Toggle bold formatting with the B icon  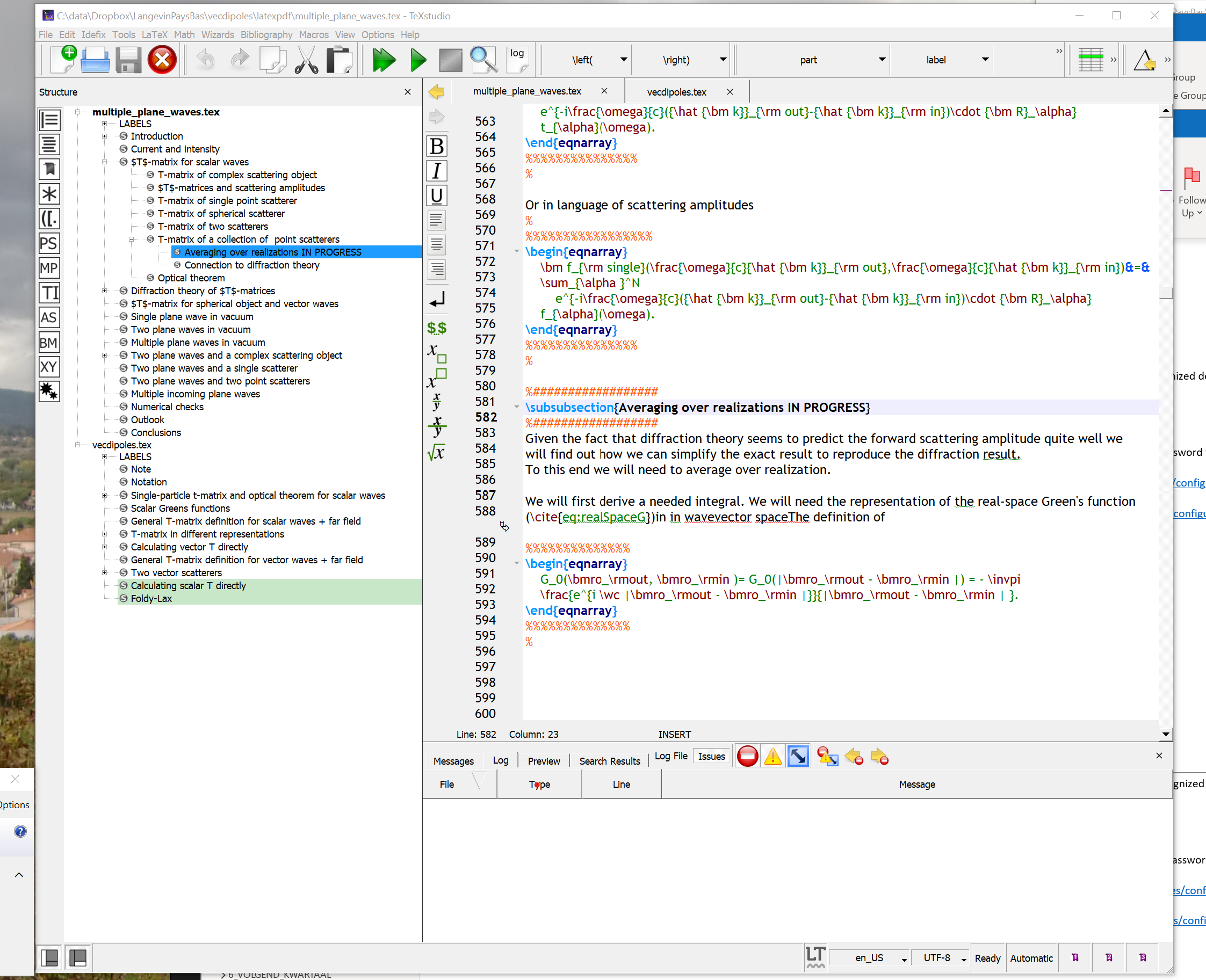coord(436,146)
